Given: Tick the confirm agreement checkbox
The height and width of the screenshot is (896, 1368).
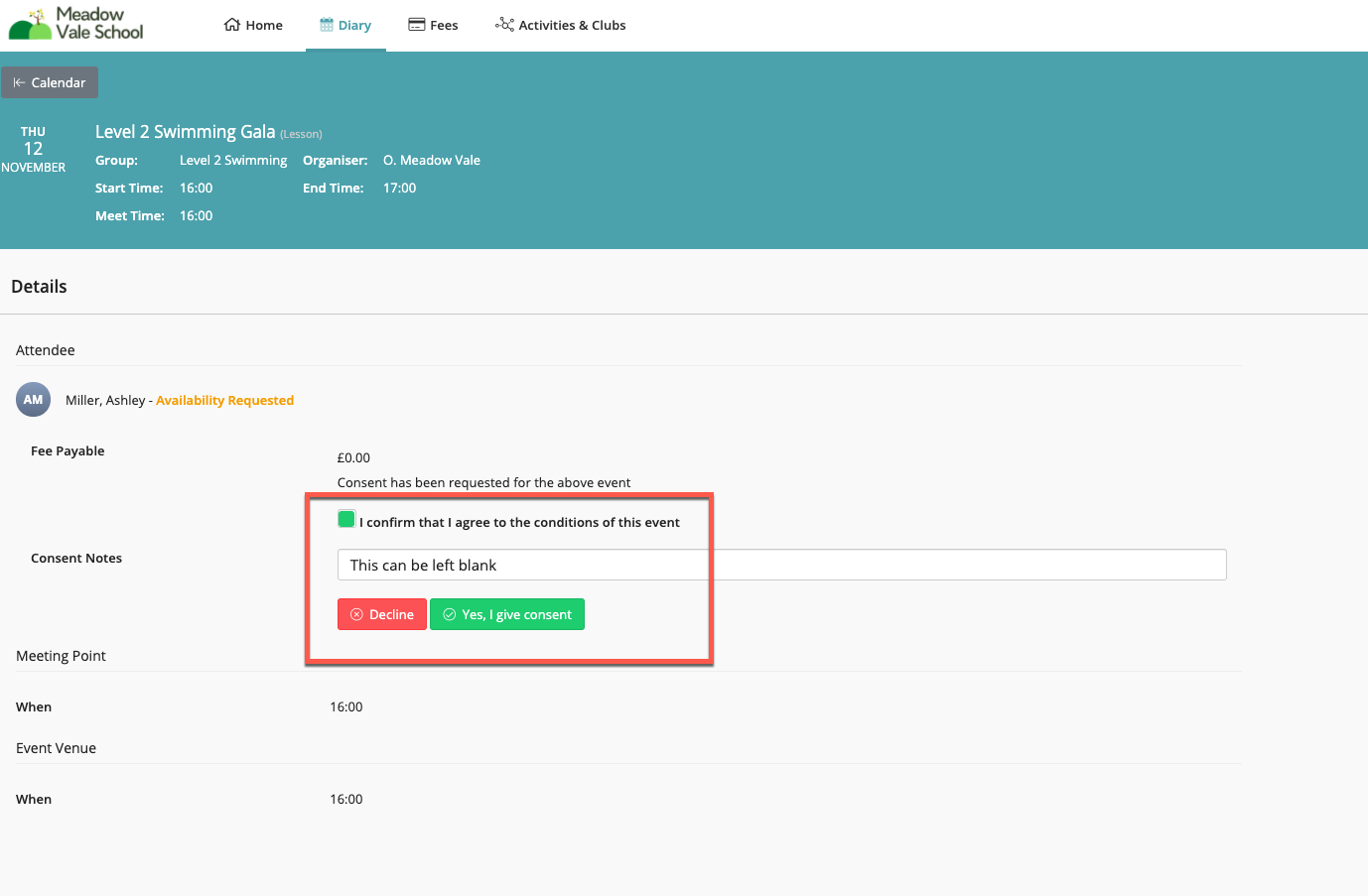Looking at the screenshot, I should (346, 519).
